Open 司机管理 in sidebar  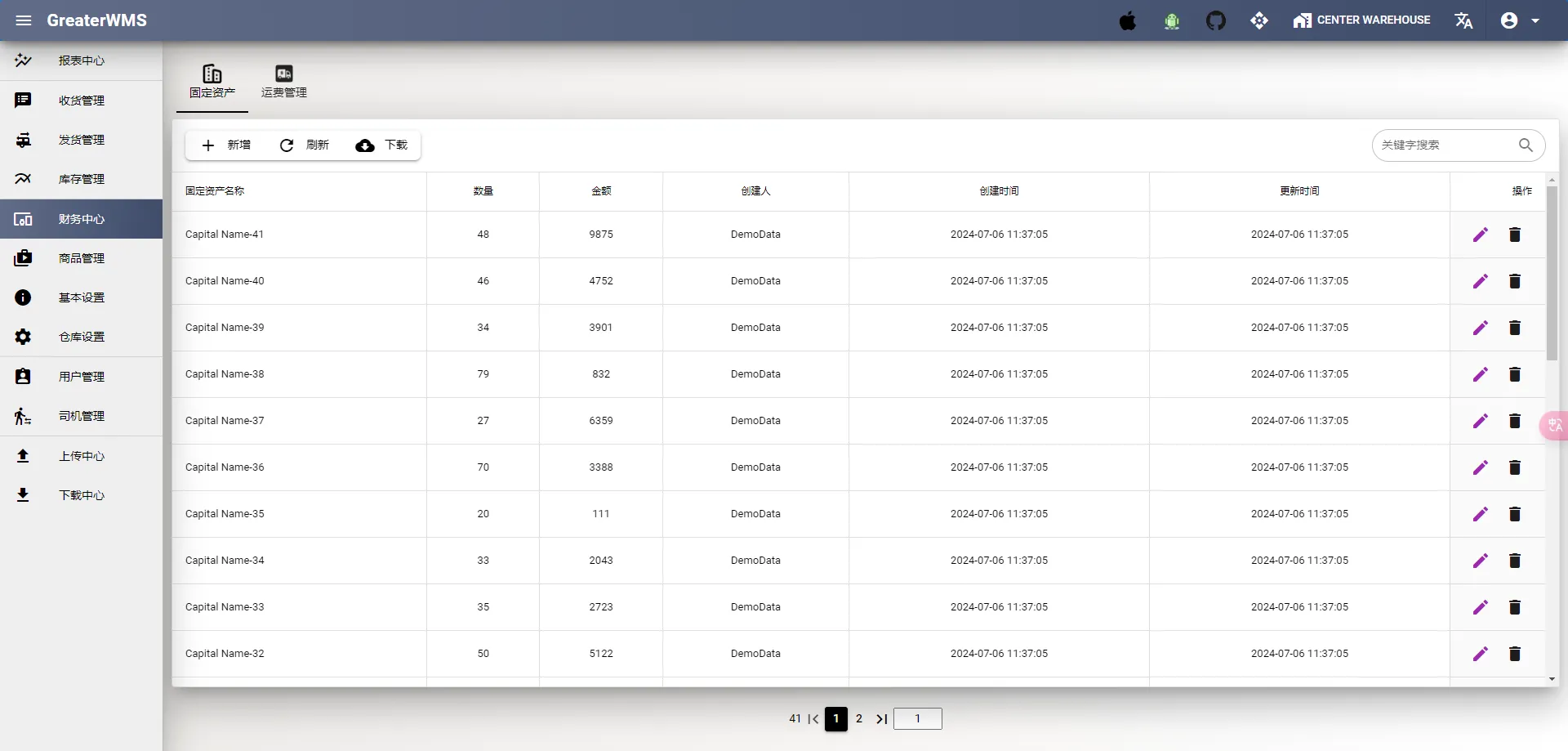(81, 416)
